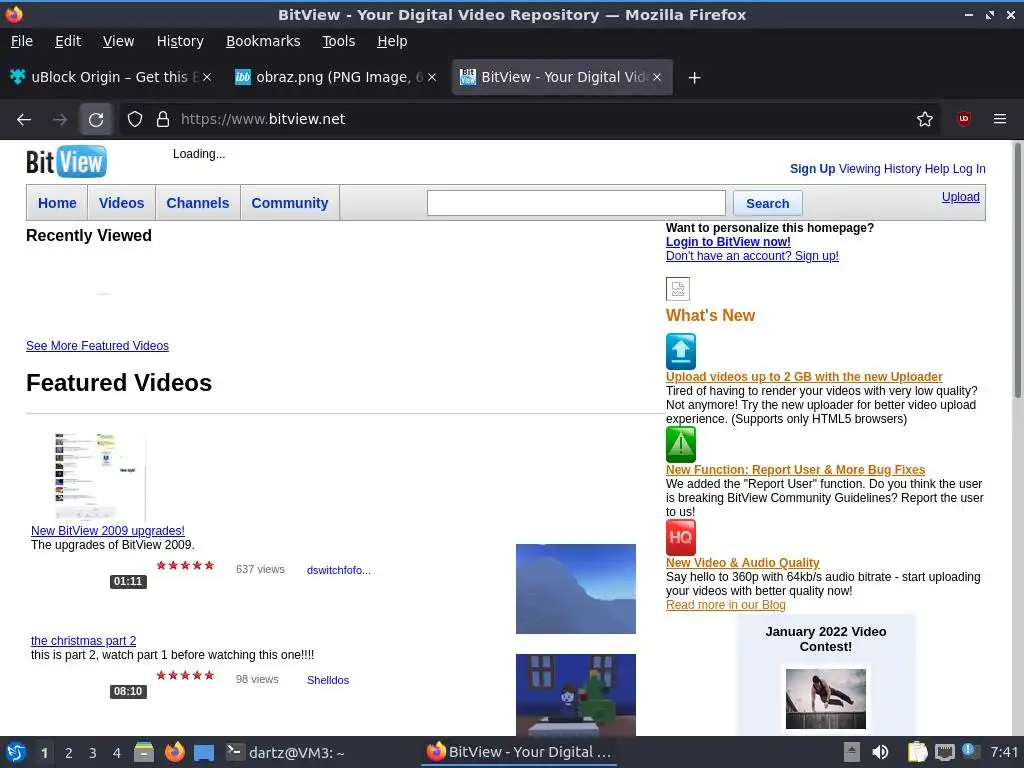Open the Firefox hamburger menu
The width and height of the screenshot is (1024, 768).
click(x=1000, y=119)
